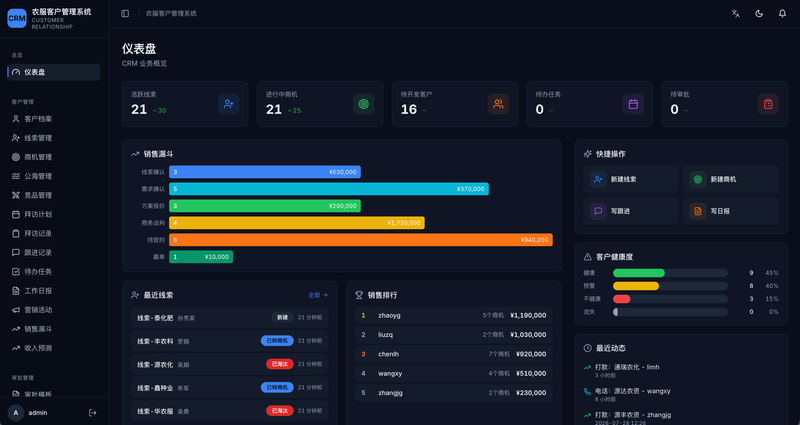The image size is (800, 425).
Task: Click the 进行中商机 target icon
Action: pos(363,104)
